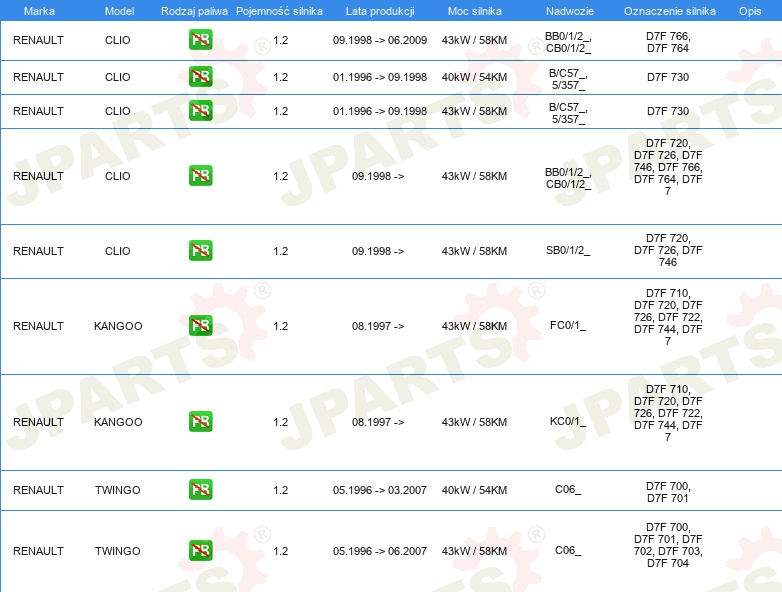The width and height of the screenshot is (782, 592).
Task: Click the Marka column header
Action: (39, 11)
